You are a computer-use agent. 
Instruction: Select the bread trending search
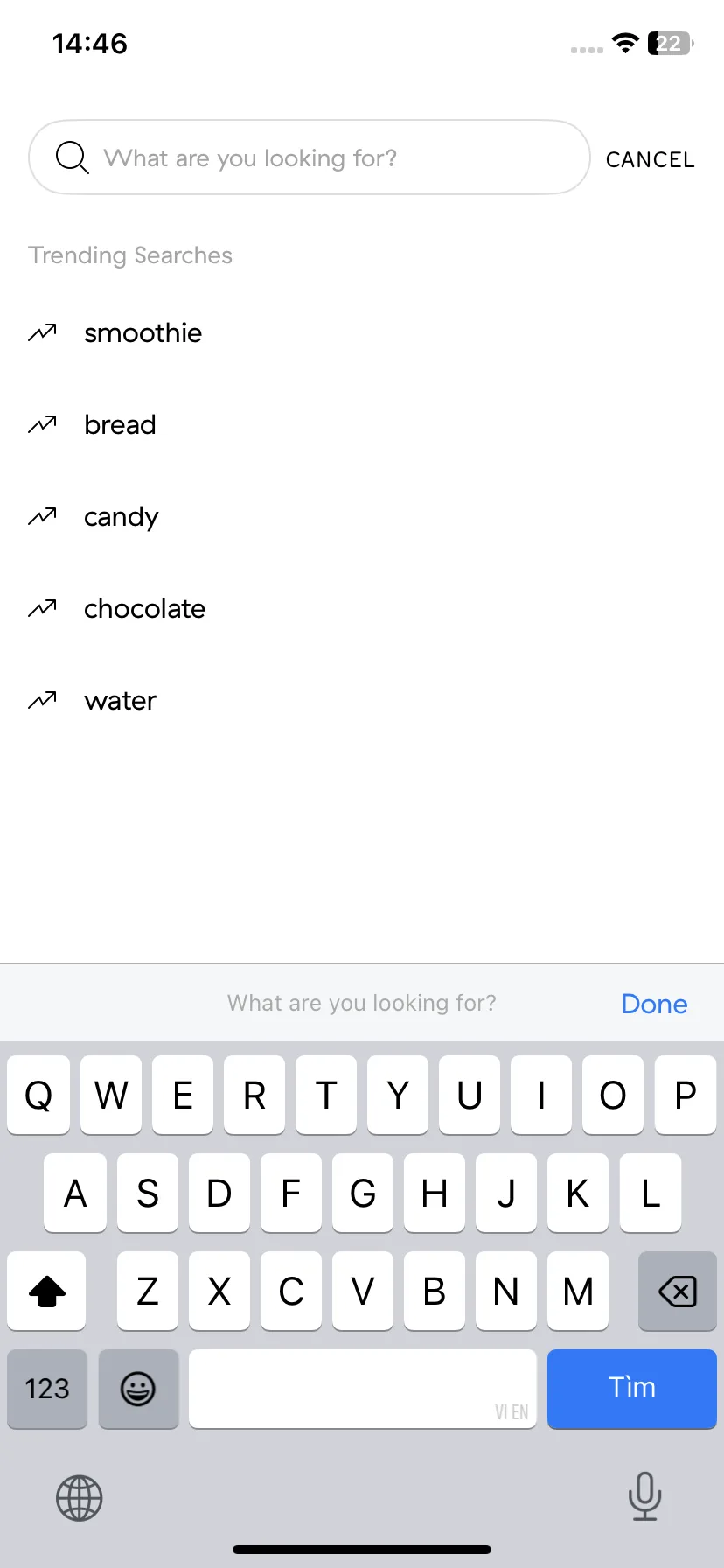point(120,424)
